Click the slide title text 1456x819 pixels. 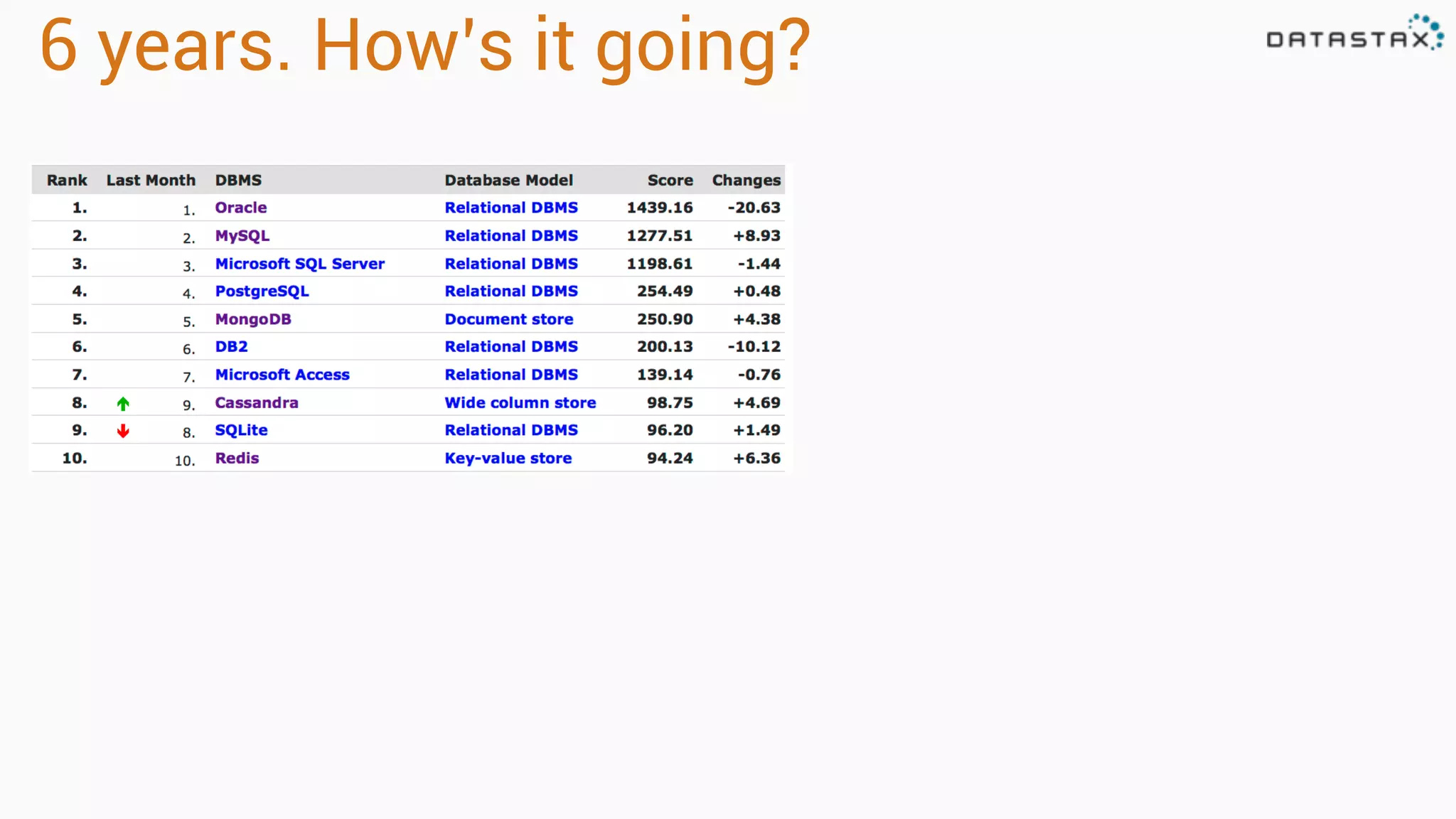tap(424, 47)
